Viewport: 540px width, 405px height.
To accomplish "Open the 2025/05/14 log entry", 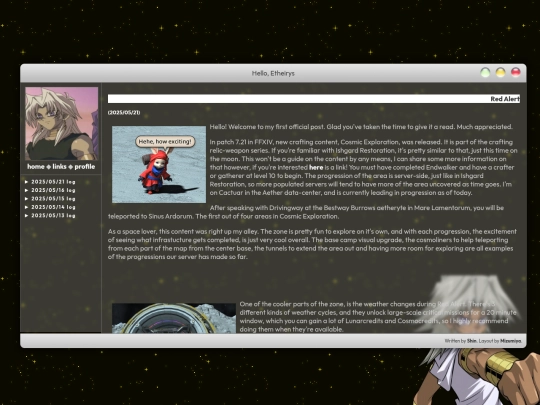I will pos(53,207).
